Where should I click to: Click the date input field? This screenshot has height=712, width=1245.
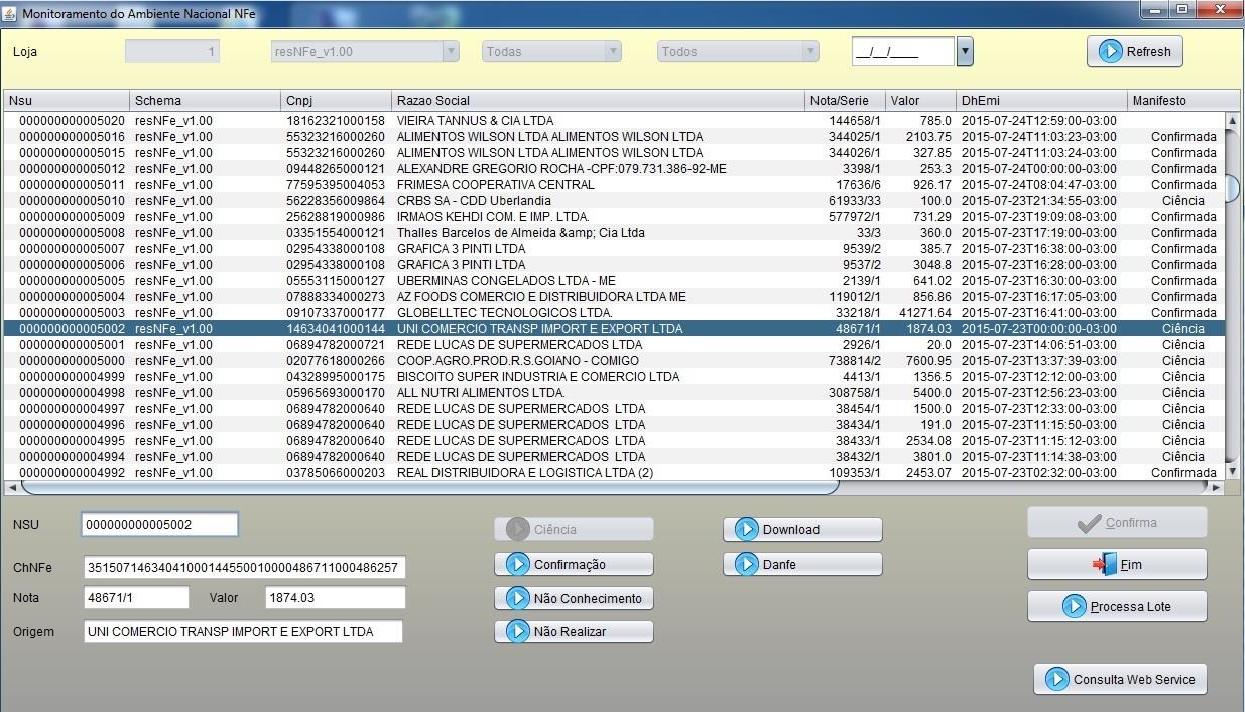903,51
